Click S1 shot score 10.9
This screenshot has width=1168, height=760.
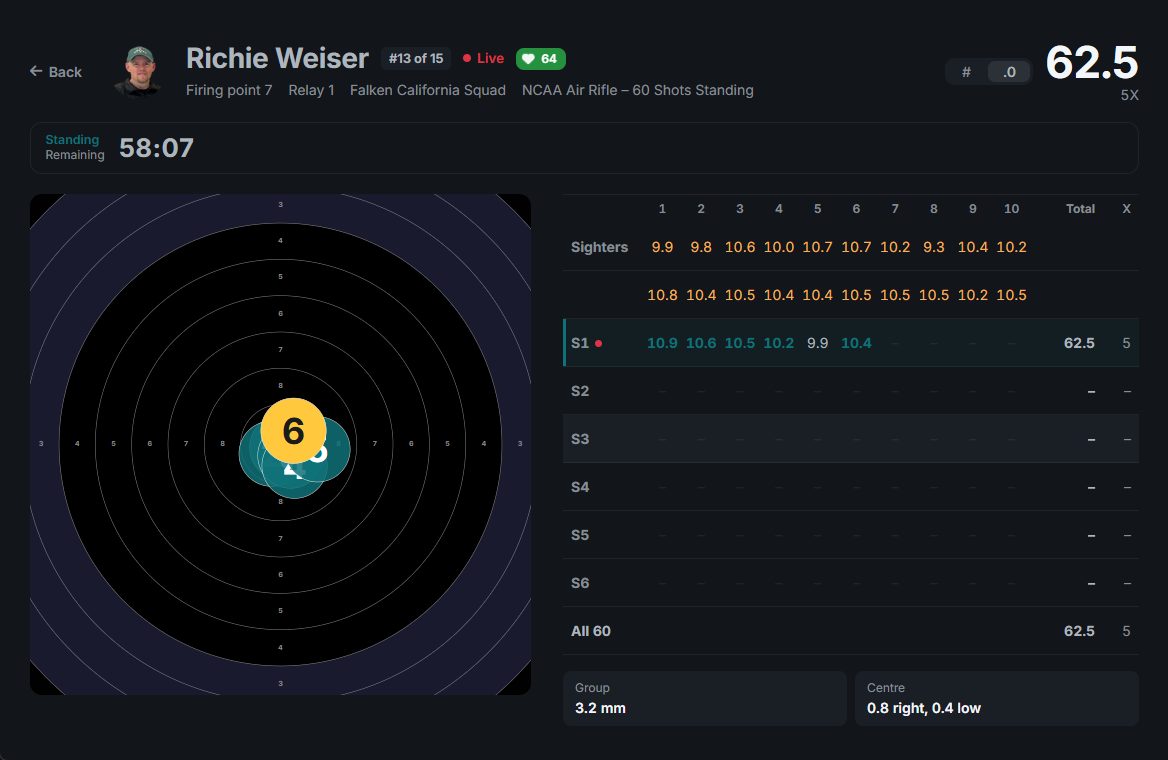coord(662,343)
